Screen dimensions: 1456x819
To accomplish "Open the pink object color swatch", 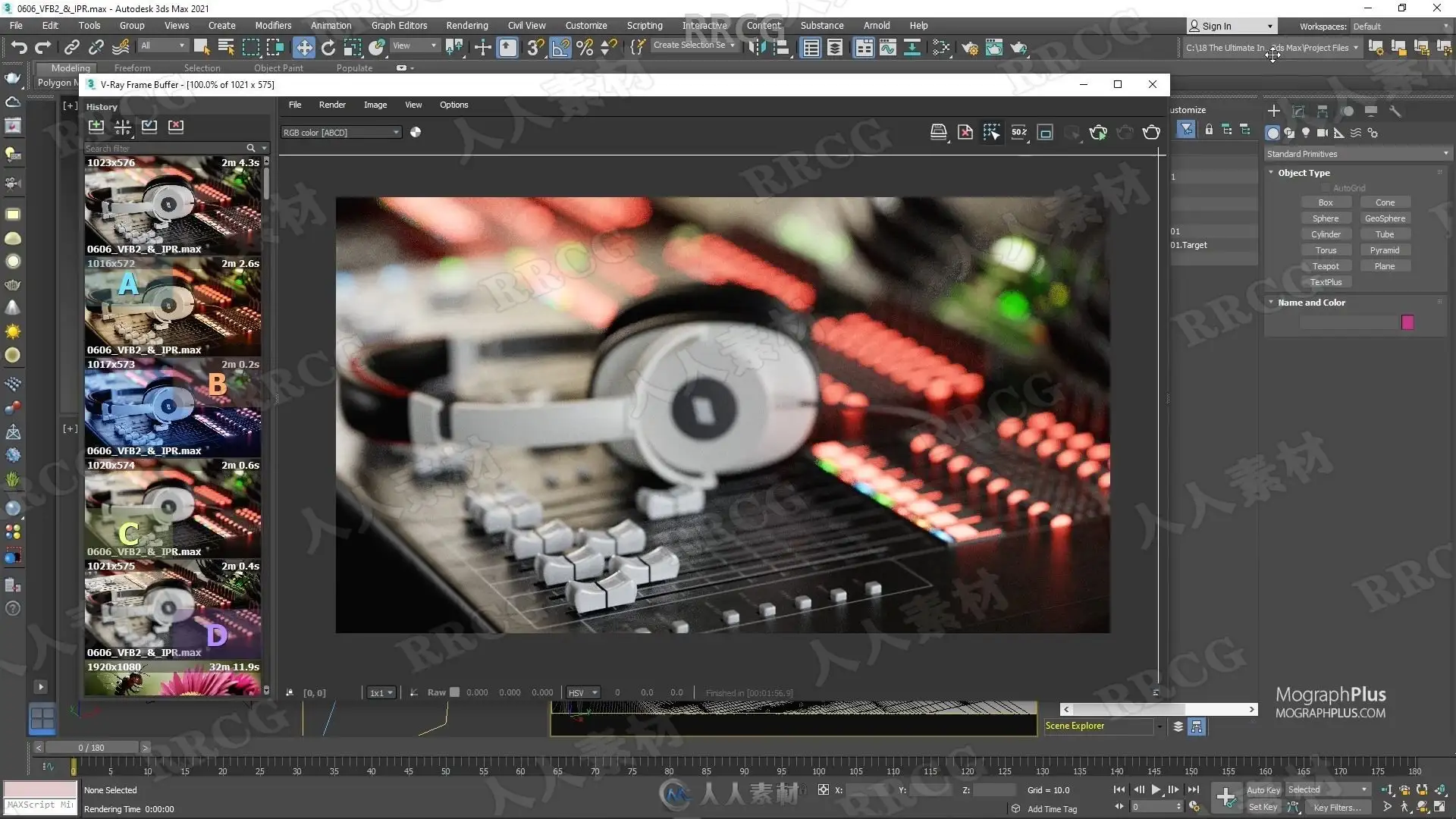I will point(1407,323).
